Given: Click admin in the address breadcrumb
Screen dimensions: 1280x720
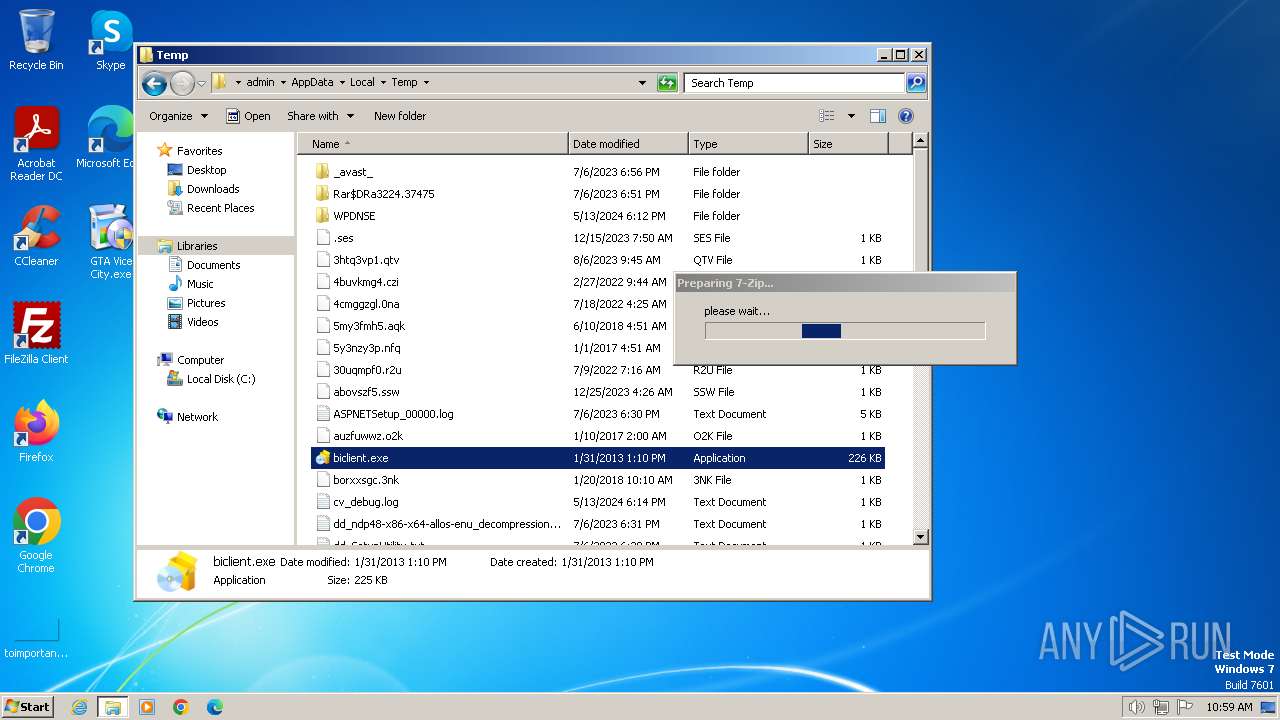Looking at the screenshot, I should [x=260, y=83].
